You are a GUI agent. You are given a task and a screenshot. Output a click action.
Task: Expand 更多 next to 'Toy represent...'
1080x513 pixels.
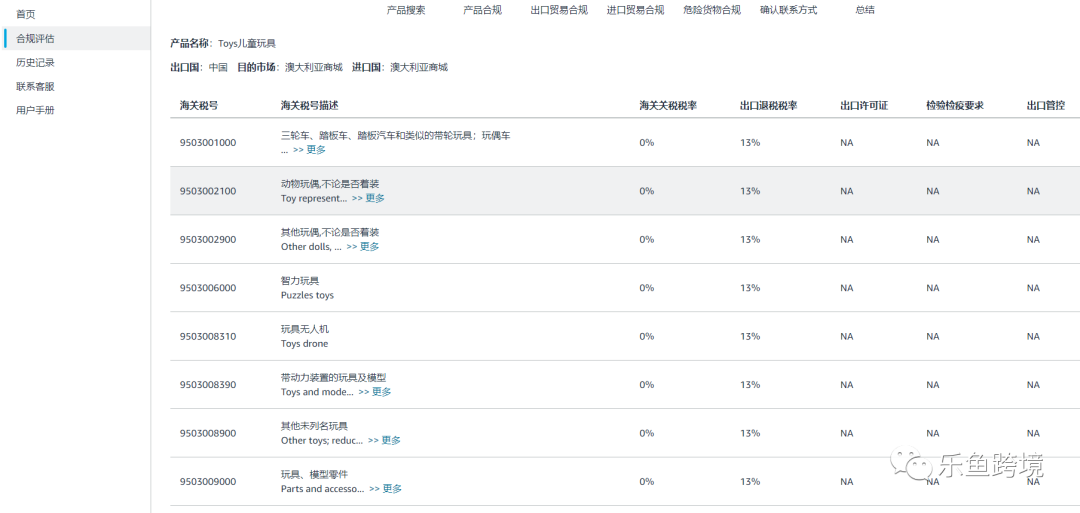[368, 198]
